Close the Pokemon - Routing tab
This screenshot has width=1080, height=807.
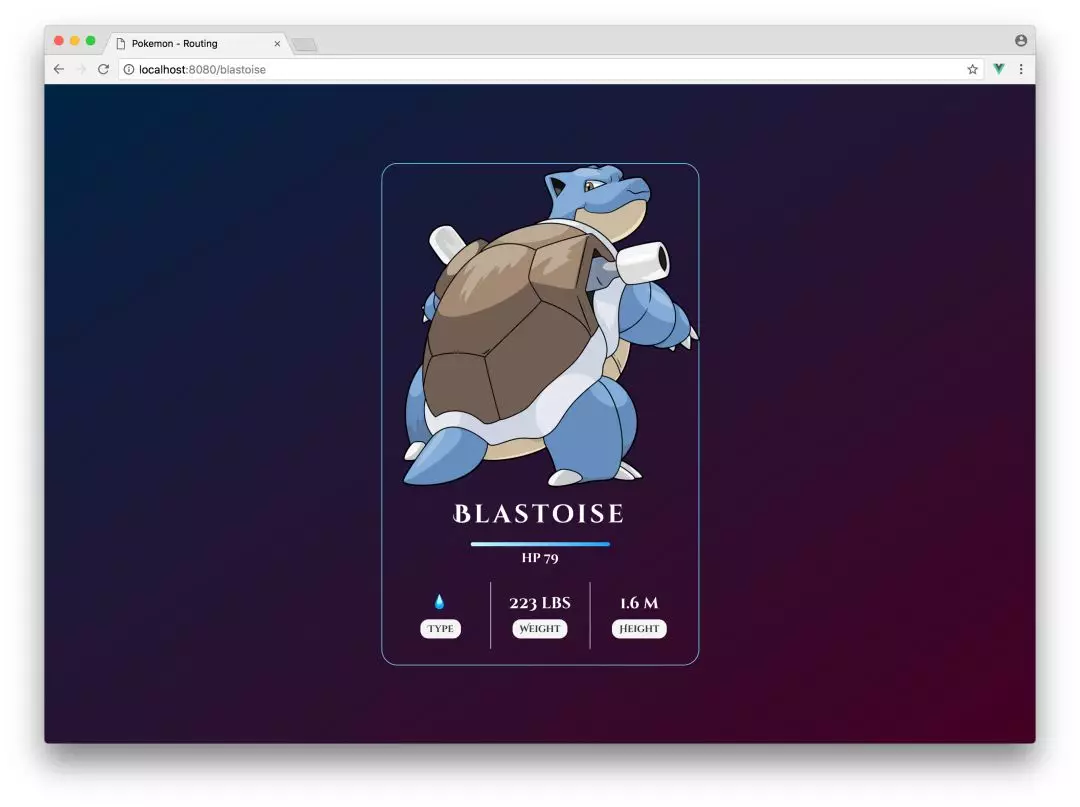(277, 43)
